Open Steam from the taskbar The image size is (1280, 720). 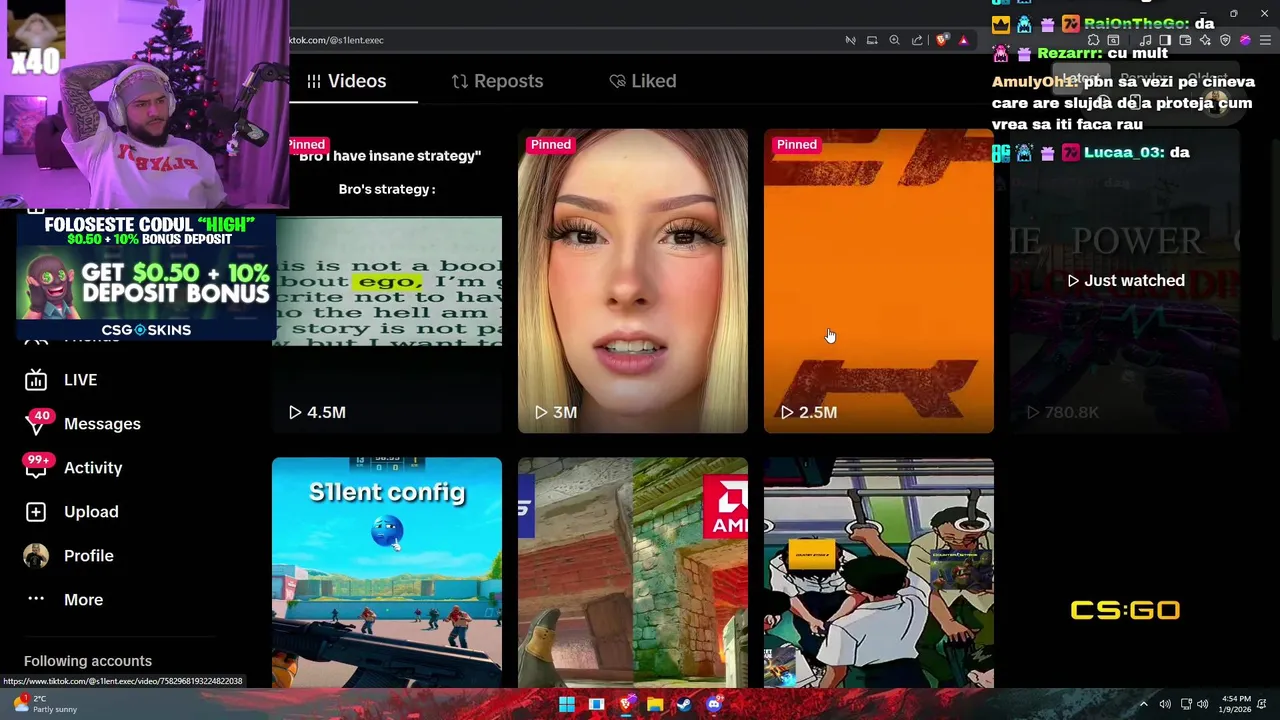click(684, 705)
